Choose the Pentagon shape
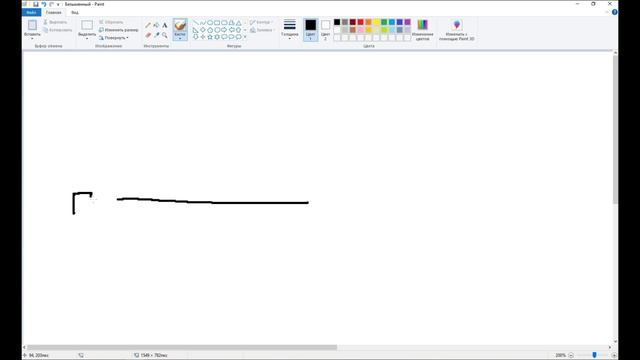Screen dimensions: 640x360 pos(210,30)
